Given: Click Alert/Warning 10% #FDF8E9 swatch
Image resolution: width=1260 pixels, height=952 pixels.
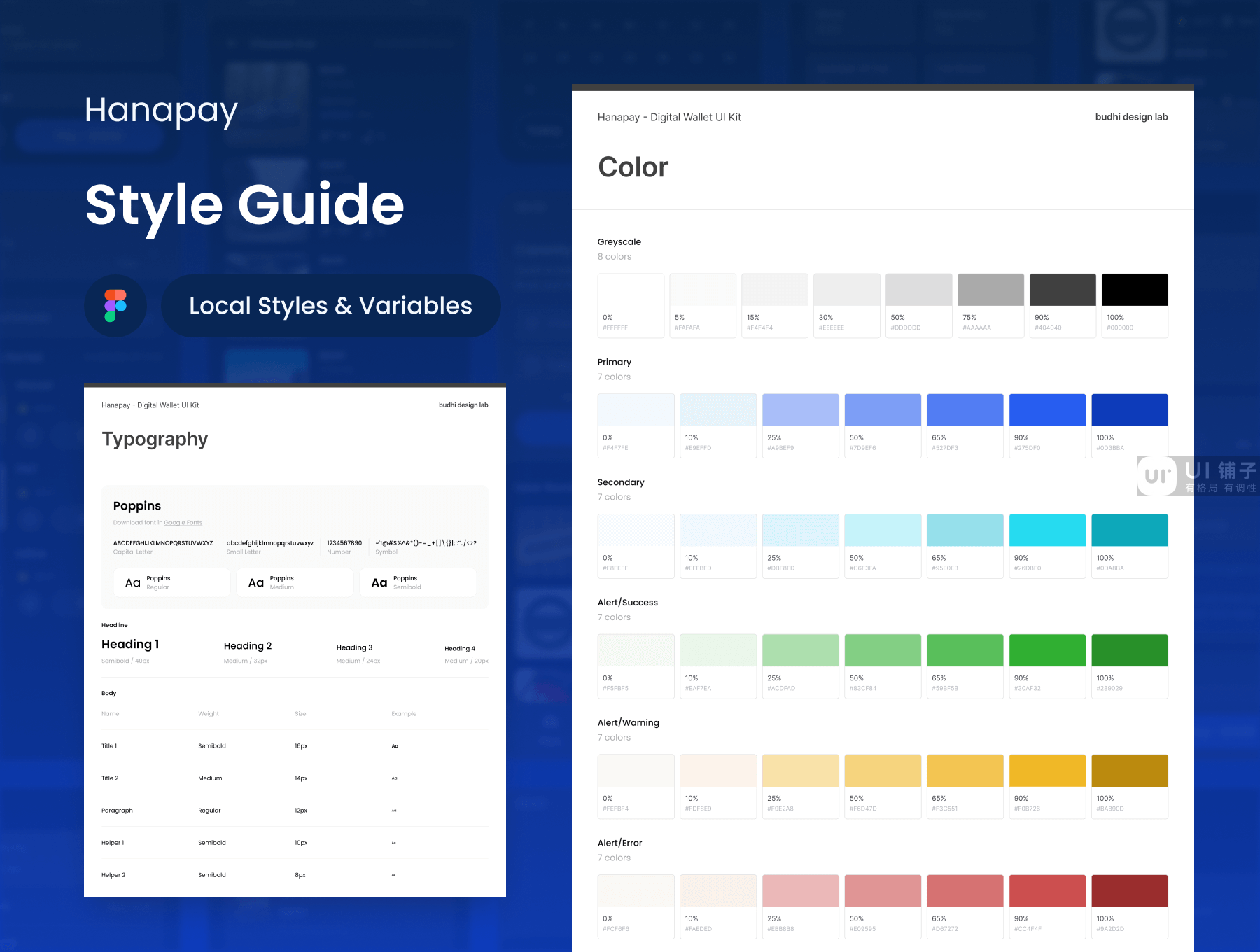Looking at the screenshot, I should [718, 787].
